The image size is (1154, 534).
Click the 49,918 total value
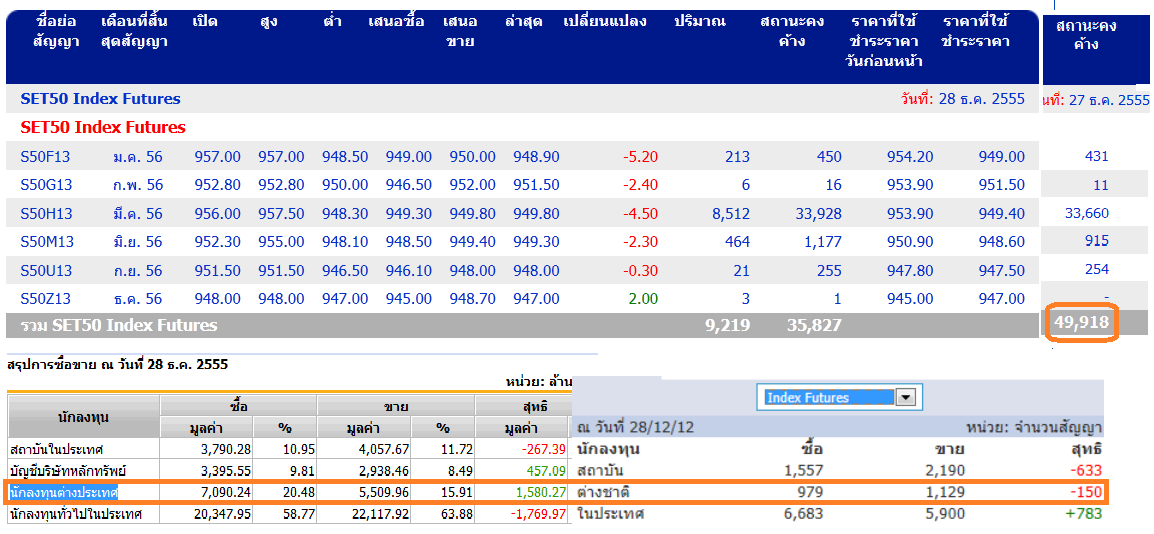[x=1081, y=322]
